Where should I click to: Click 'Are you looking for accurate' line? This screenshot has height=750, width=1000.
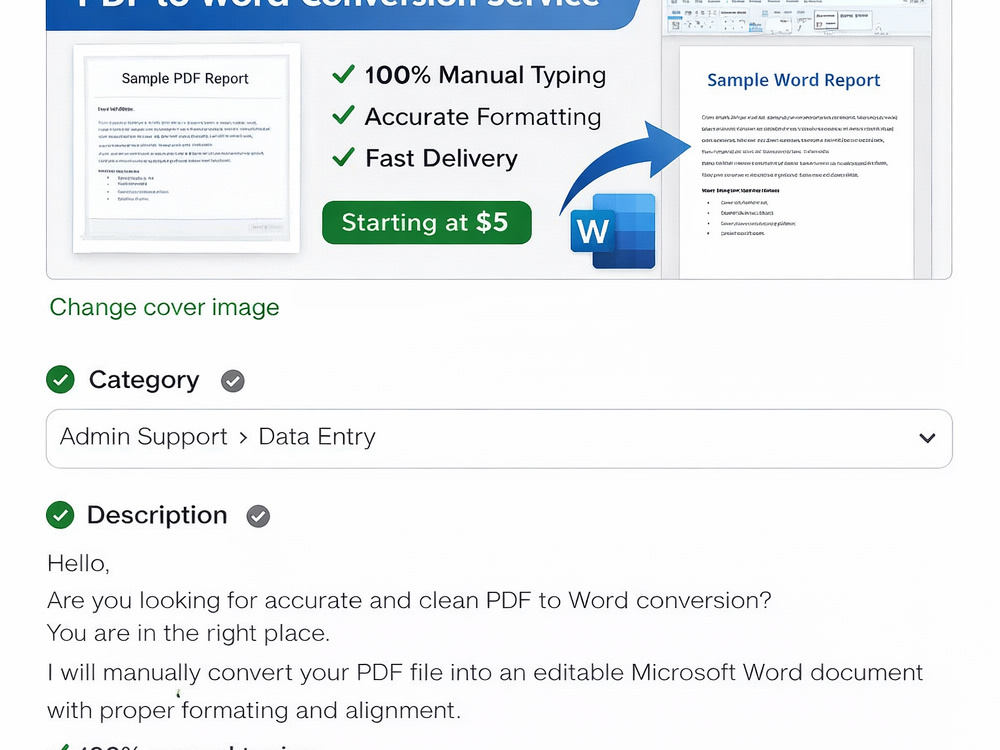(x=409, y=601)
